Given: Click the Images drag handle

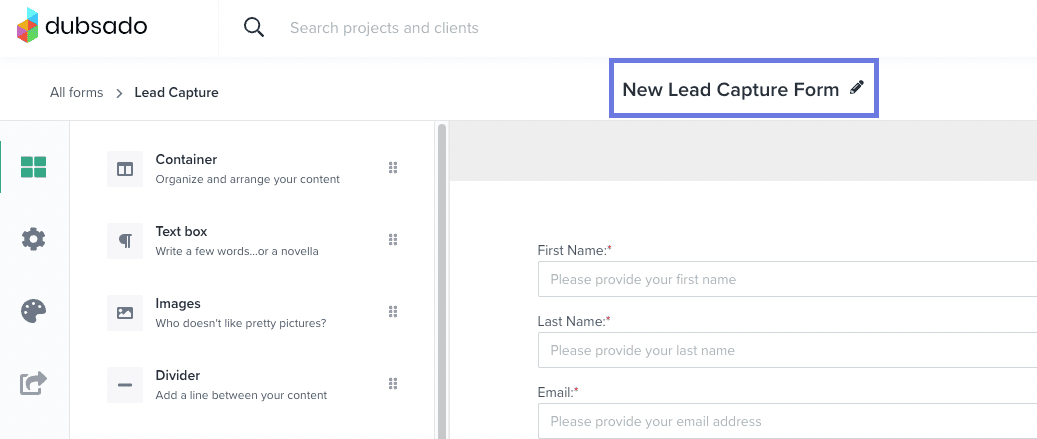Looking at the screenshot, I should tap(393, 312).
